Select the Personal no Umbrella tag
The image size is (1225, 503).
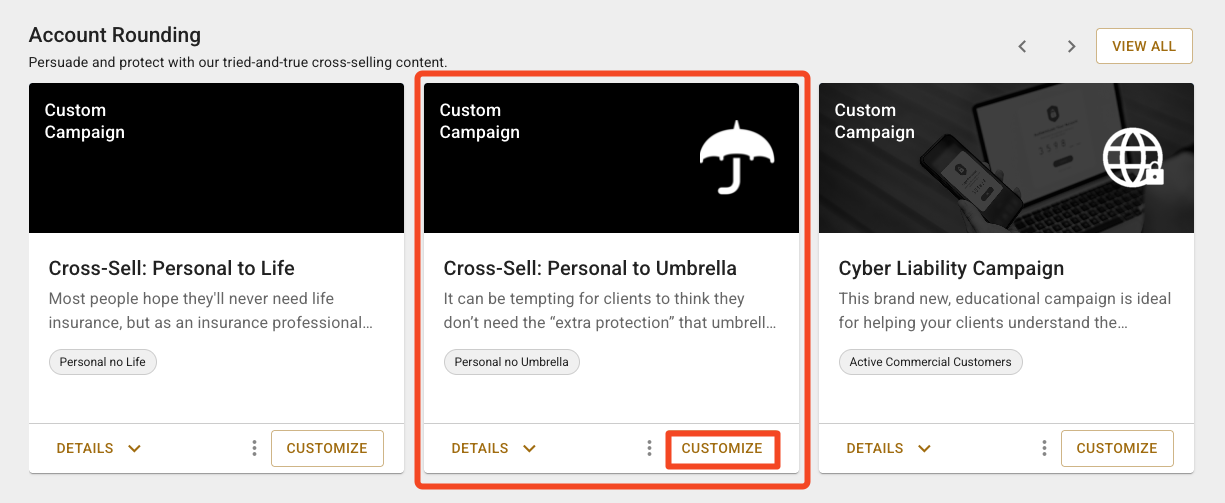pos(511,362)
